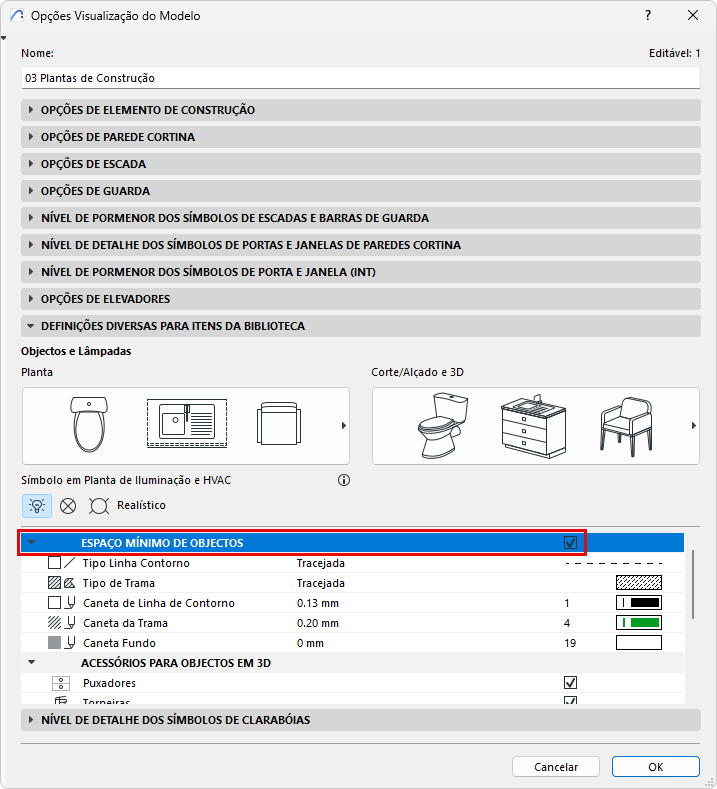Click the settings list vertical scrollbar
This screenshot has width=717, height=789.
pyautogui.click(x=693, y=584)
